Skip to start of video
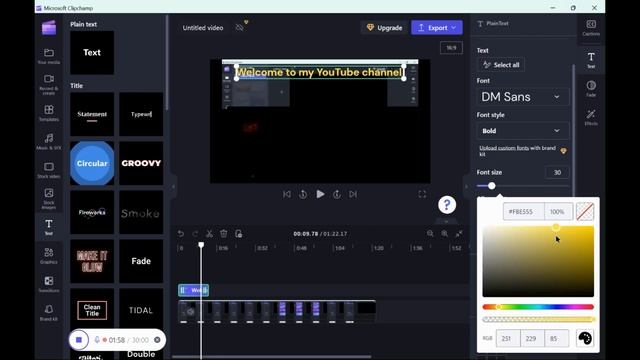 pyautogui.click(x=287, y=194)
